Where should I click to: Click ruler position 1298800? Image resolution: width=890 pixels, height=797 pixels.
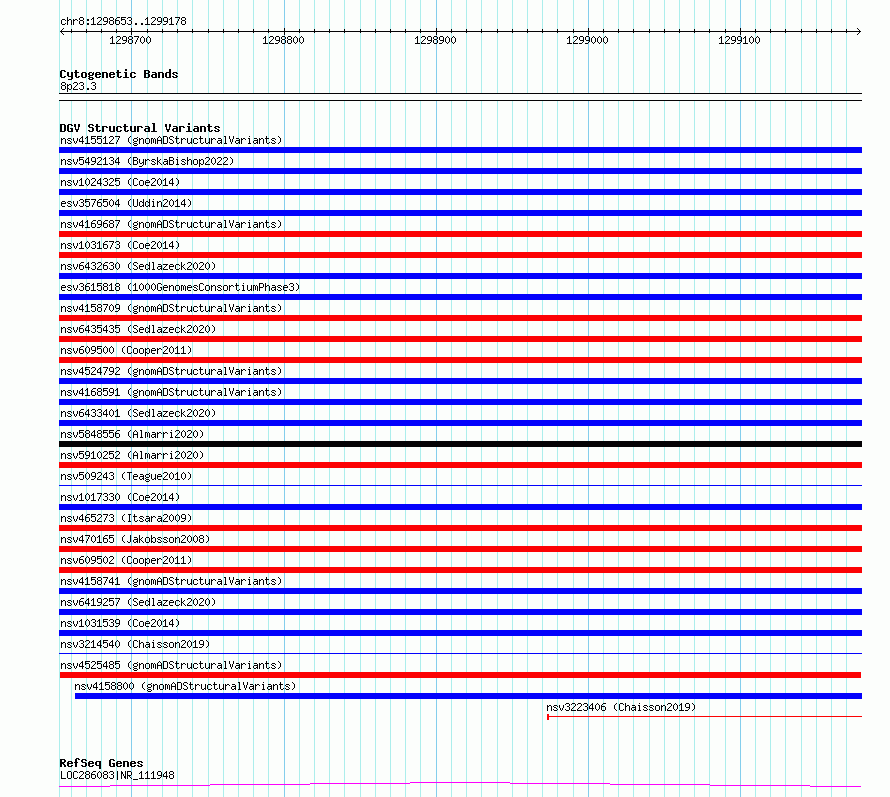[283, 40]
